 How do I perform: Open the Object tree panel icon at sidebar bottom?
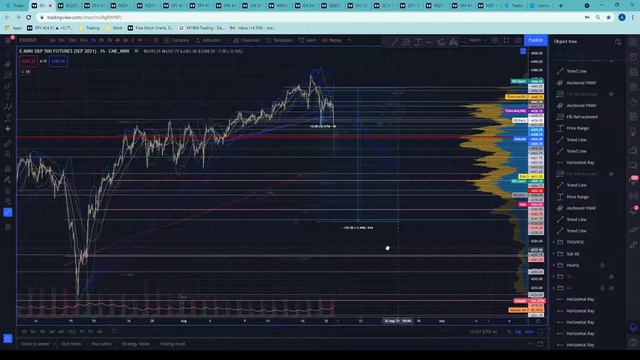pos(633,328)
